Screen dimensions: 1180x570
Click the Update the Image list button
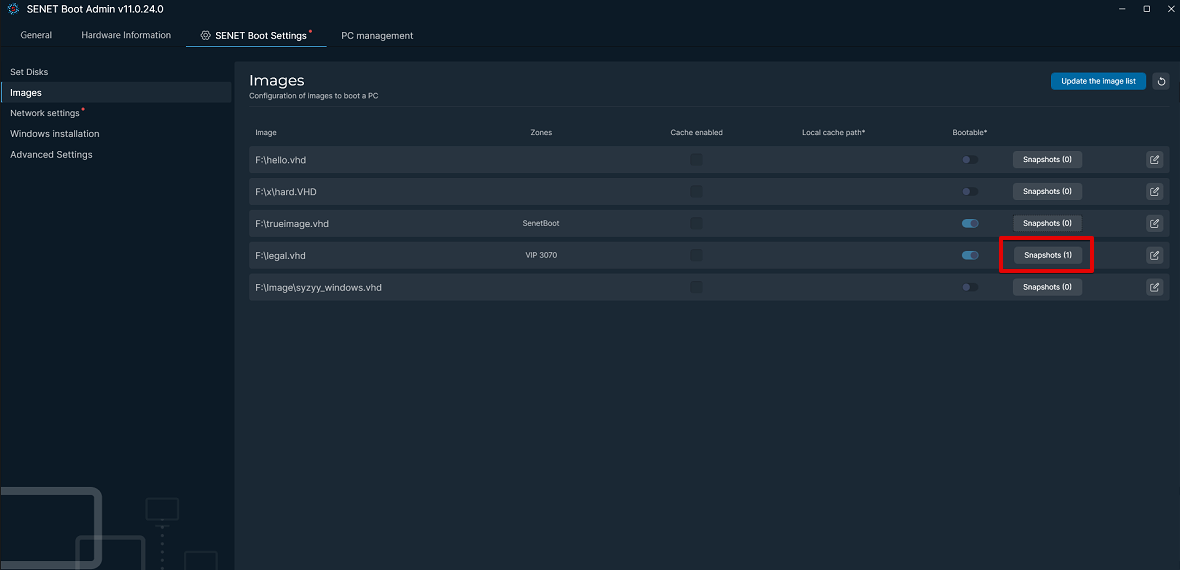pos(1098,81)
